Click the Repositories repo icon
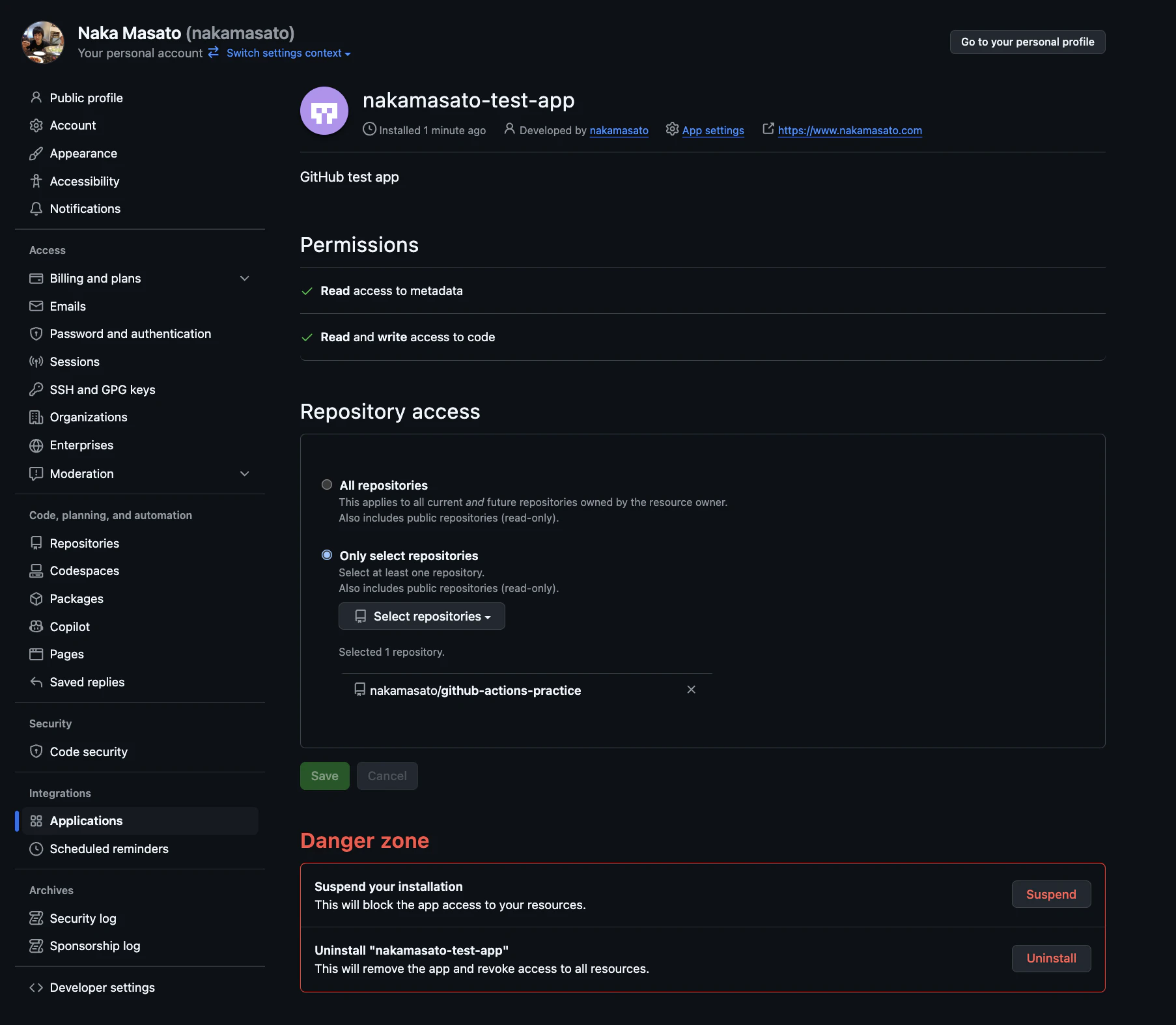The height and width of the screenshot is (1025, 1176). tap(36, 543)
